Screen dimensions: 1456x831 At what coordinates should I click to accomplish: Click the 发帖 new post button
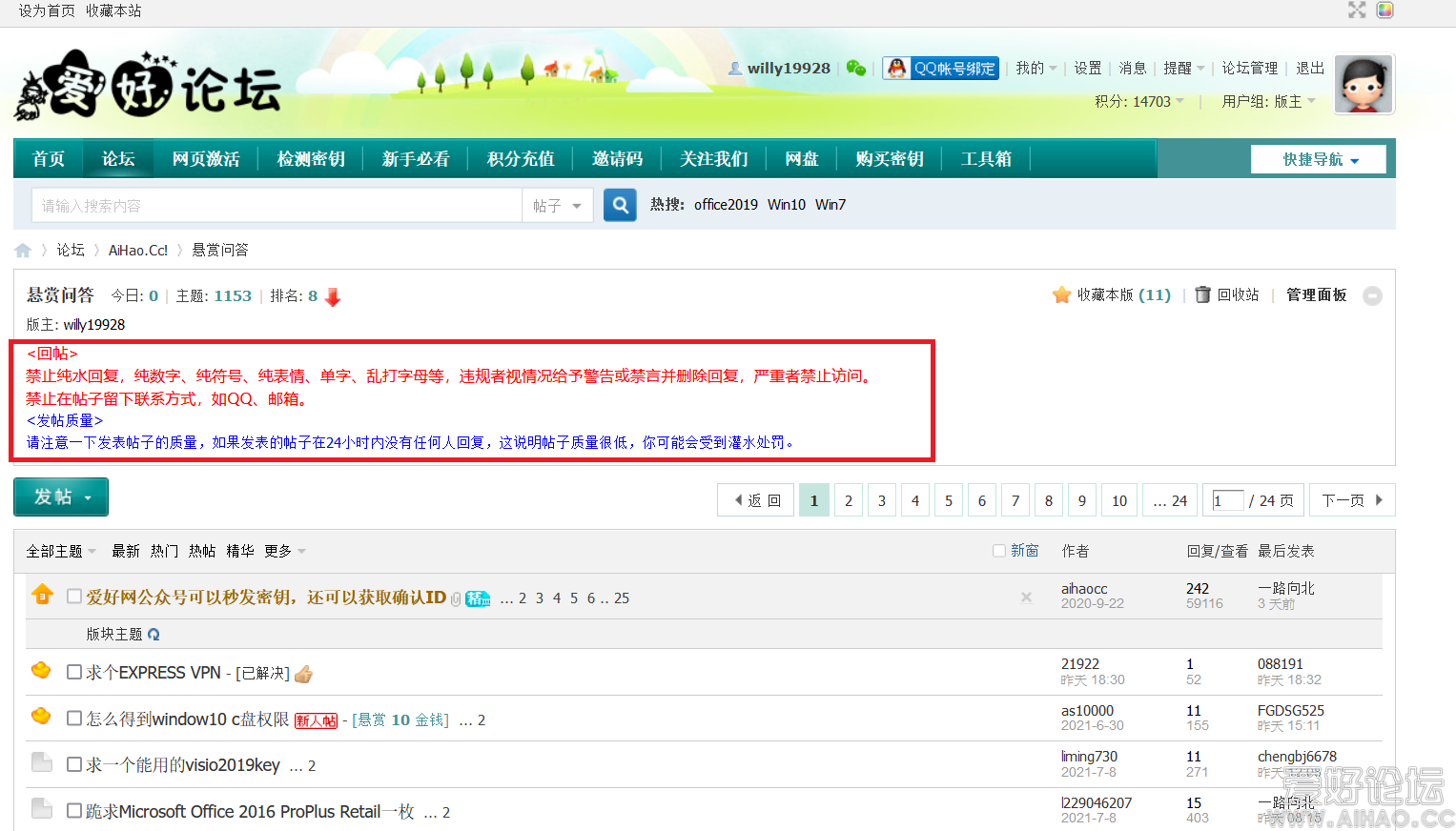[x=61, y=497]
